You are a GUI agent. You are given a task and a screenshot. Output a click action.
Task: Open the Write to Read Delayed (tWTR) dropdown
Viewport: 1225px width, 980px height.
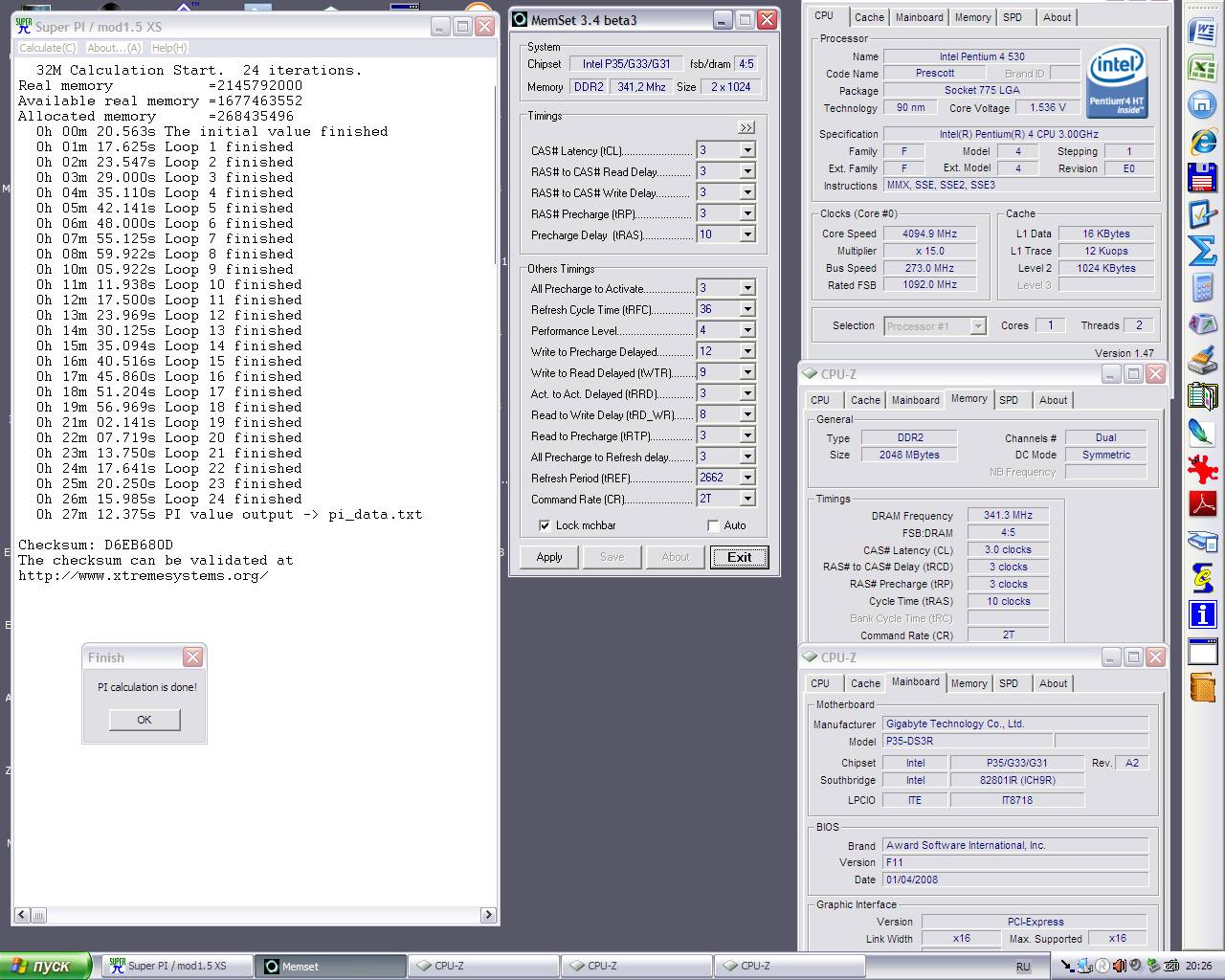pos(747,372)
